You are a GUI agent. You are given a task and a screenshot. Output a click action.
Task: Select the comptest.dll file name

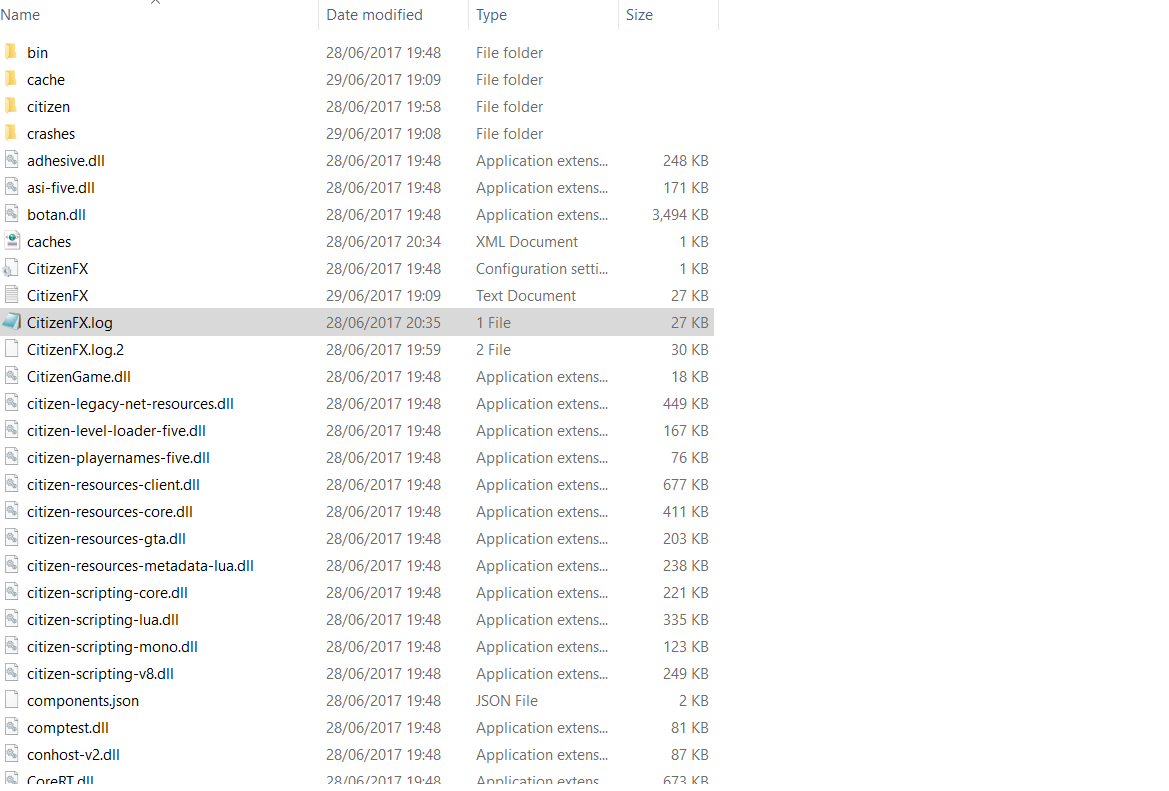(68, 727)
